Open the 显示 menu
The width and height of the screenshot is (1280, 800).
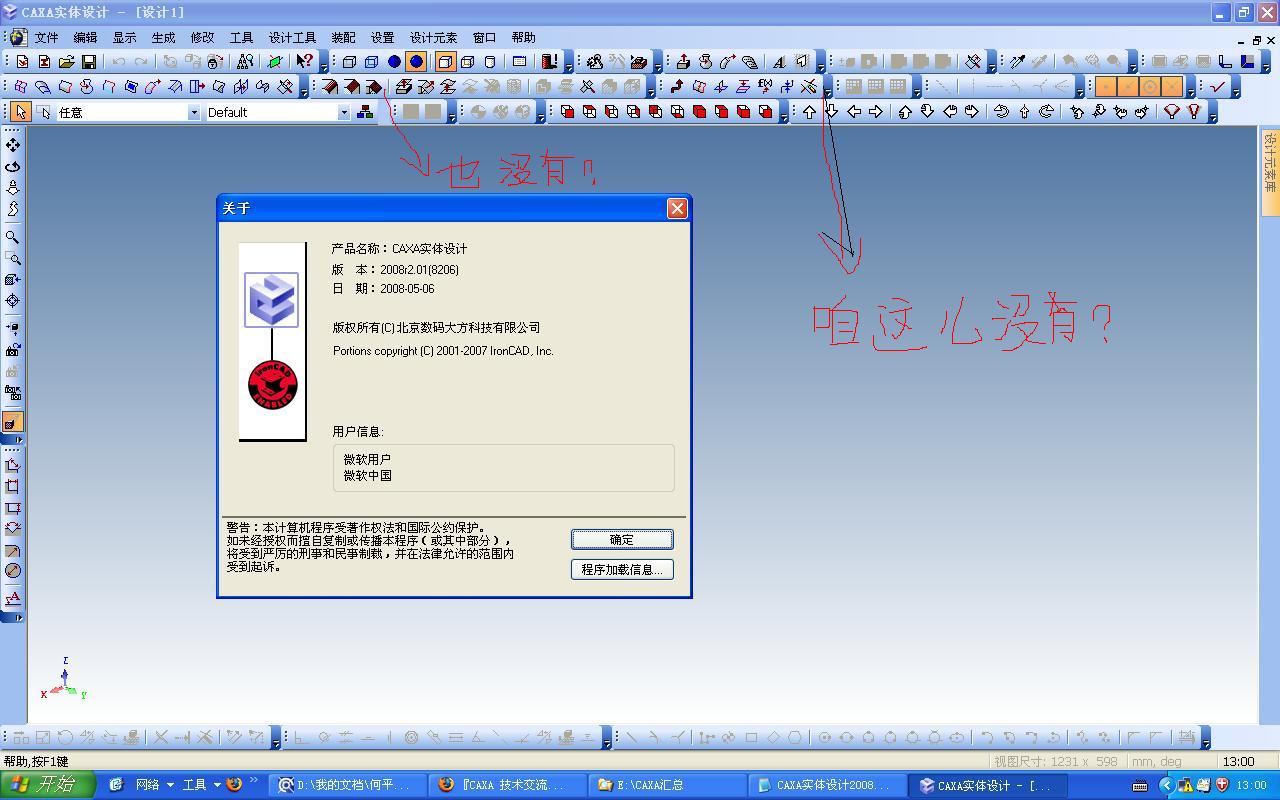125,37
